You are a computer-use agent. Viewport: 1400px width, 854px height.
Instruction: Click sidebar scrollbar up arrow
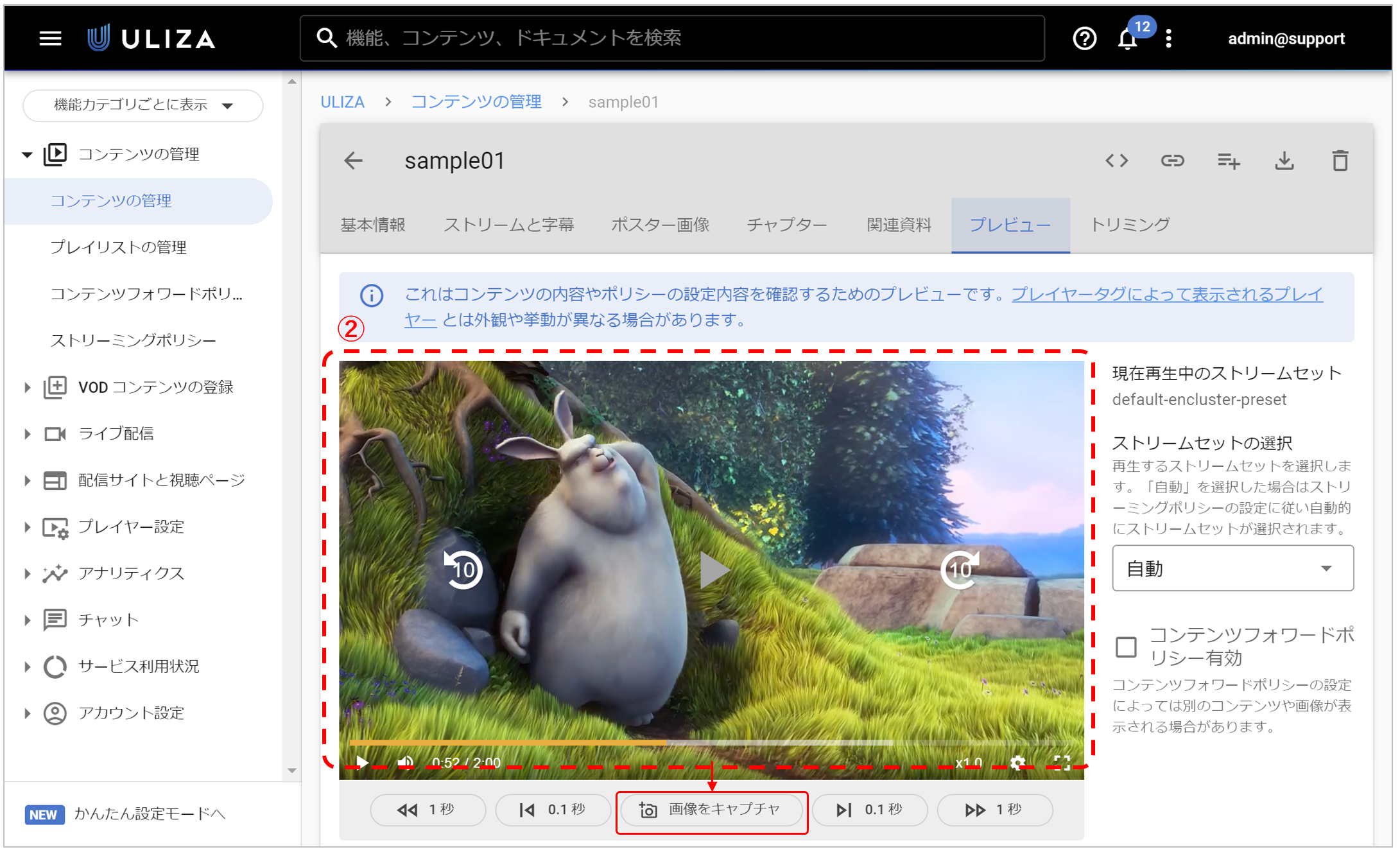(x=291, y=82)
